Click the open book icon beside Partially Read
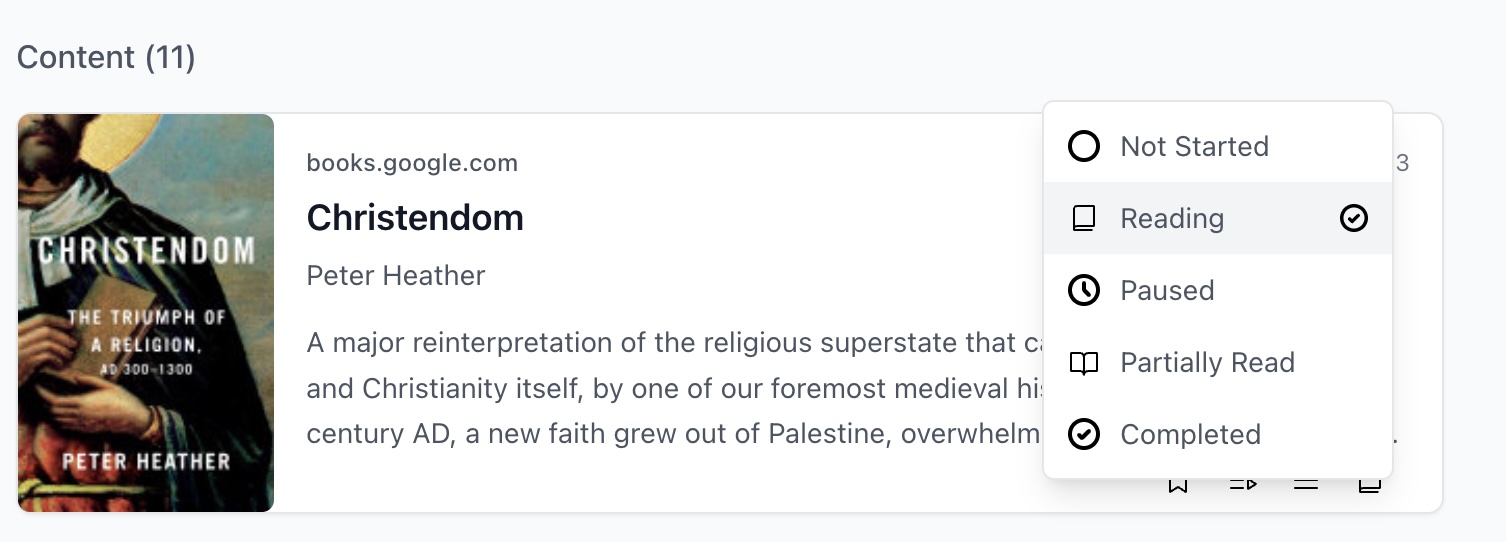The width and height of the screenshot is (1506, 542). pyautogui.click(x=1084, y=362)
